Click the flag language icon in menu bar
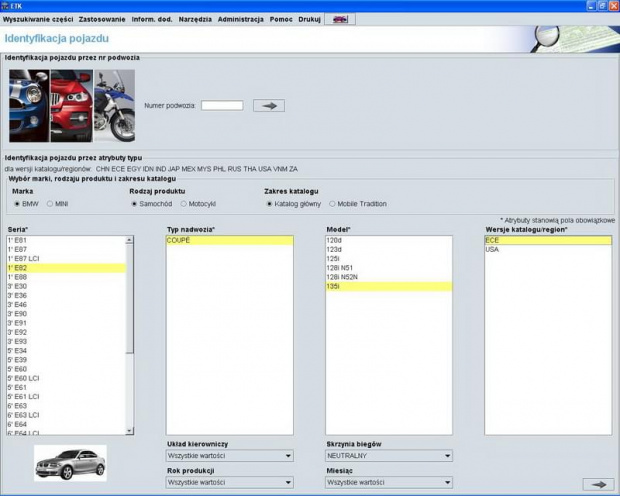The image size is (620, 496). [x=340, y=19]
